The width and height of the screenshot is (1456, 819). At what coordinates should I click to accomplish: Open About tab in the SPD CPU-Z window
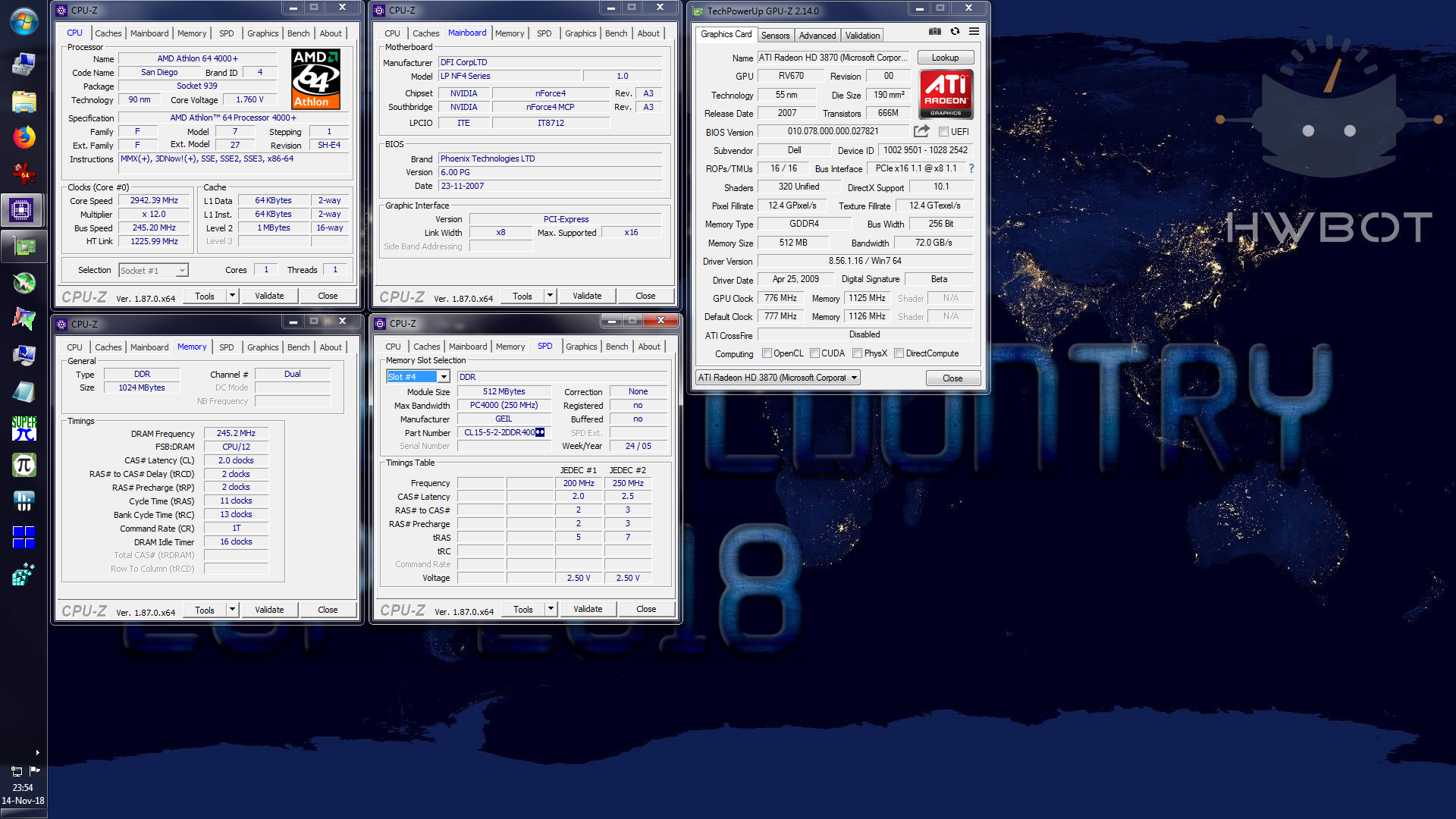coord(648,347)
